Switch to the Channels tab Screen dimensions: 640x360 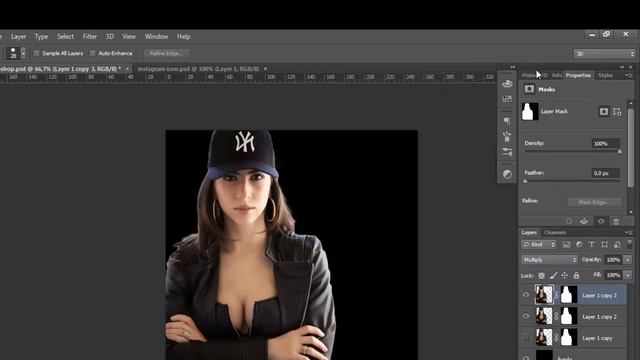point(555,232)
